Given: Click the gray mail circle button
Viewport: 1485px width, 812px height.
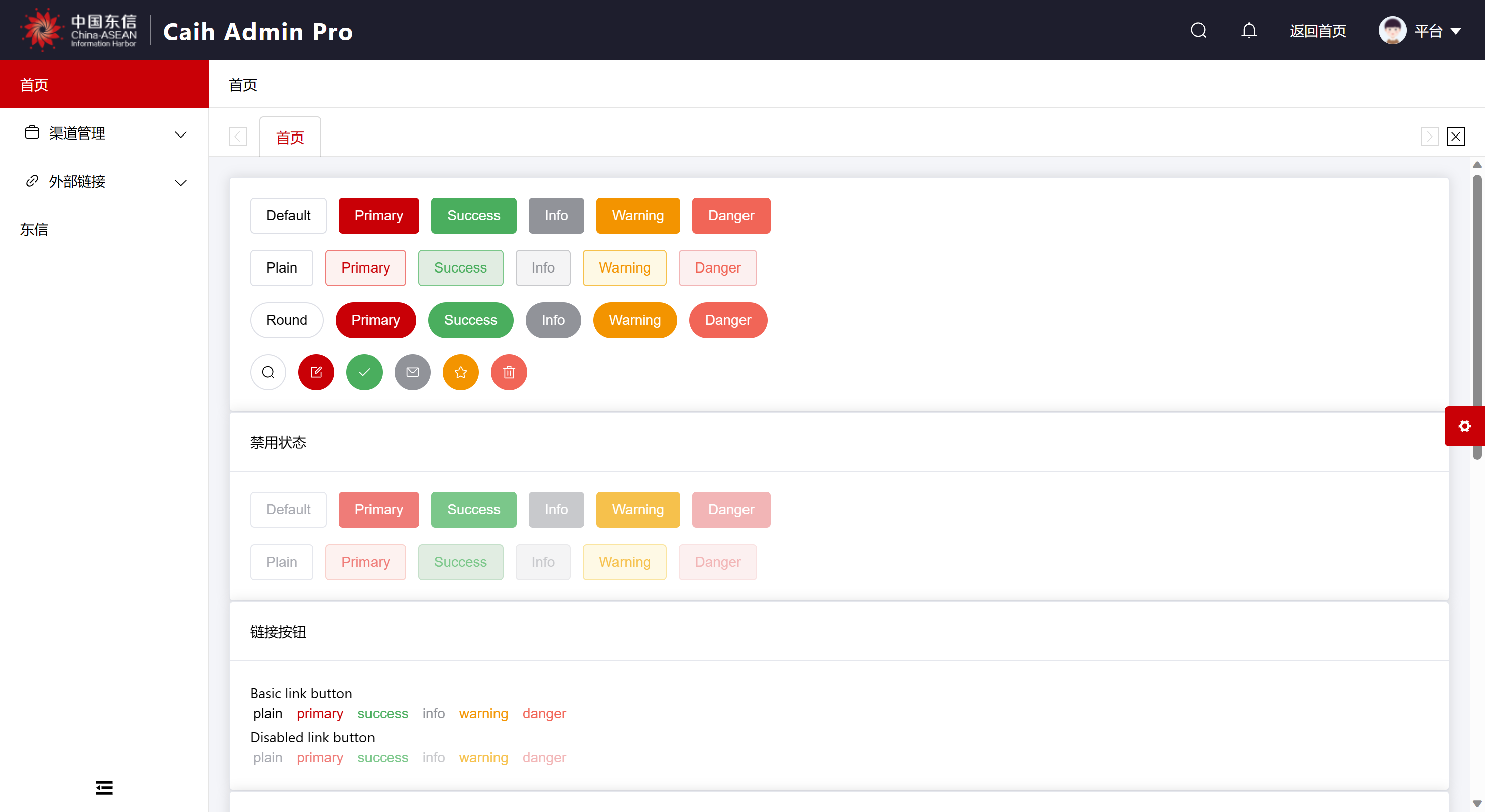Looking at the screenshot, I should pyautogui.click(x=412, y=372).
